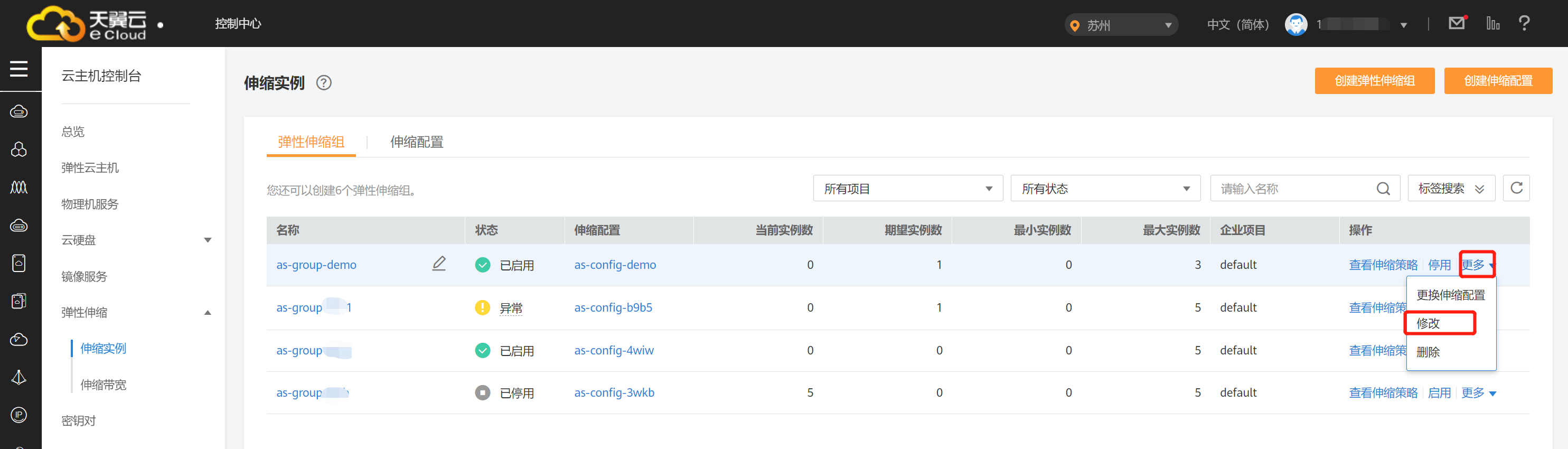Click 查看伸缩策略 for the as-config-3wkb row

[1383, 392]
